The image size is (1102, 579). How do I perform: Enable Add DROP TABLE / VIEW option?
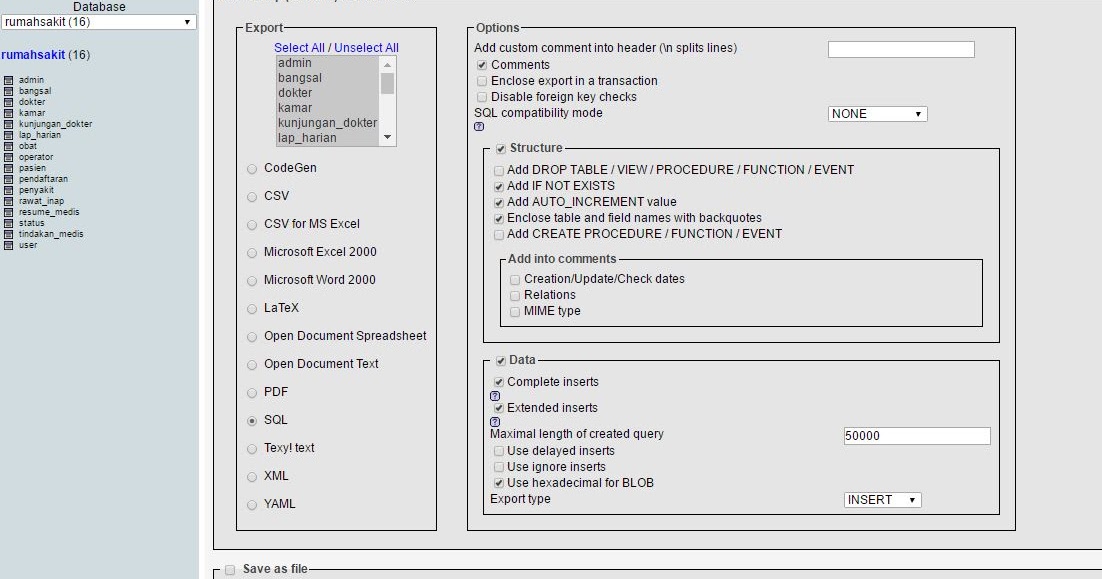pos(499,171)
